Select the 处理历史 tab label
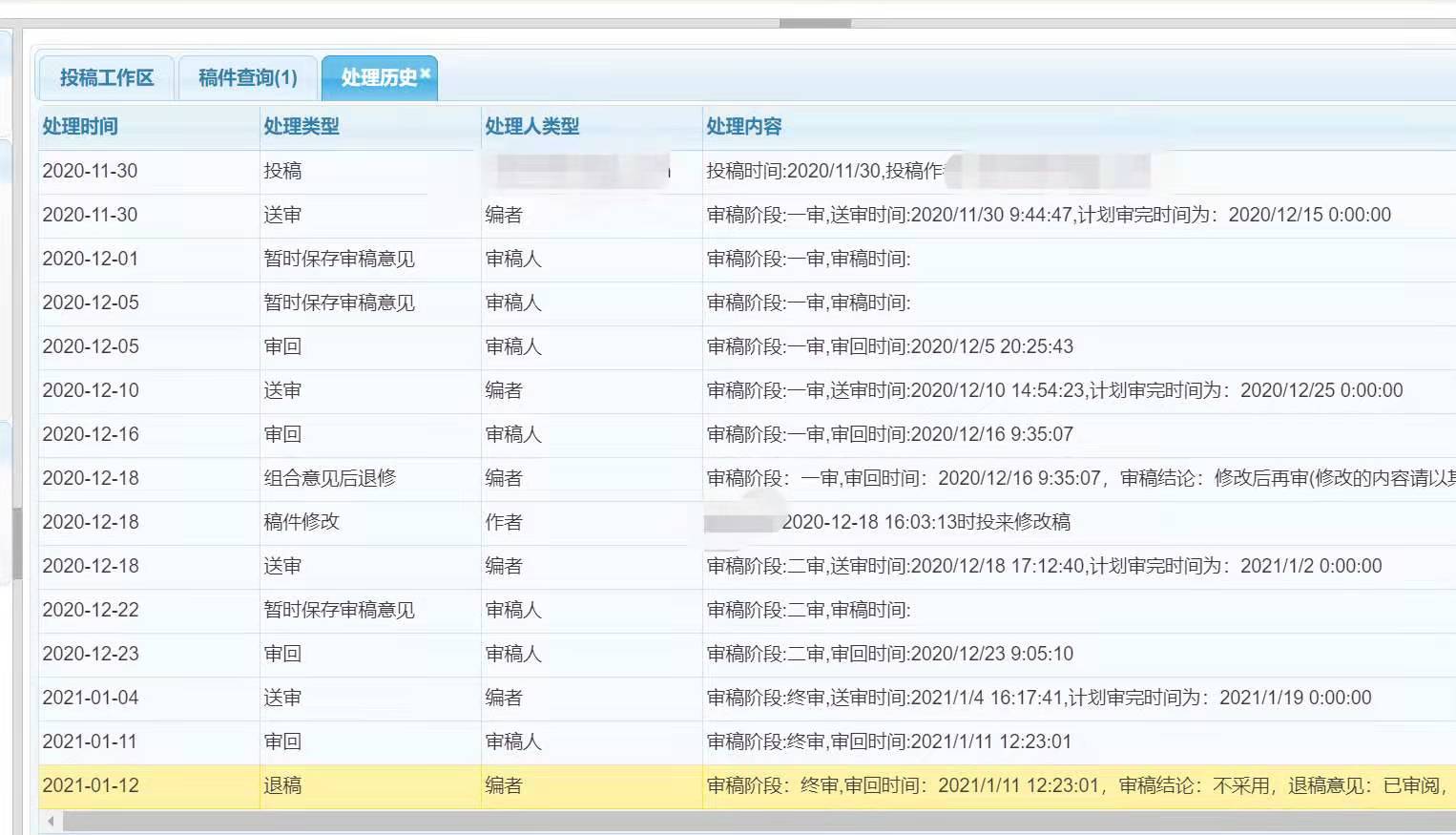Screen dimensions: 1456x835 [378, 78]
